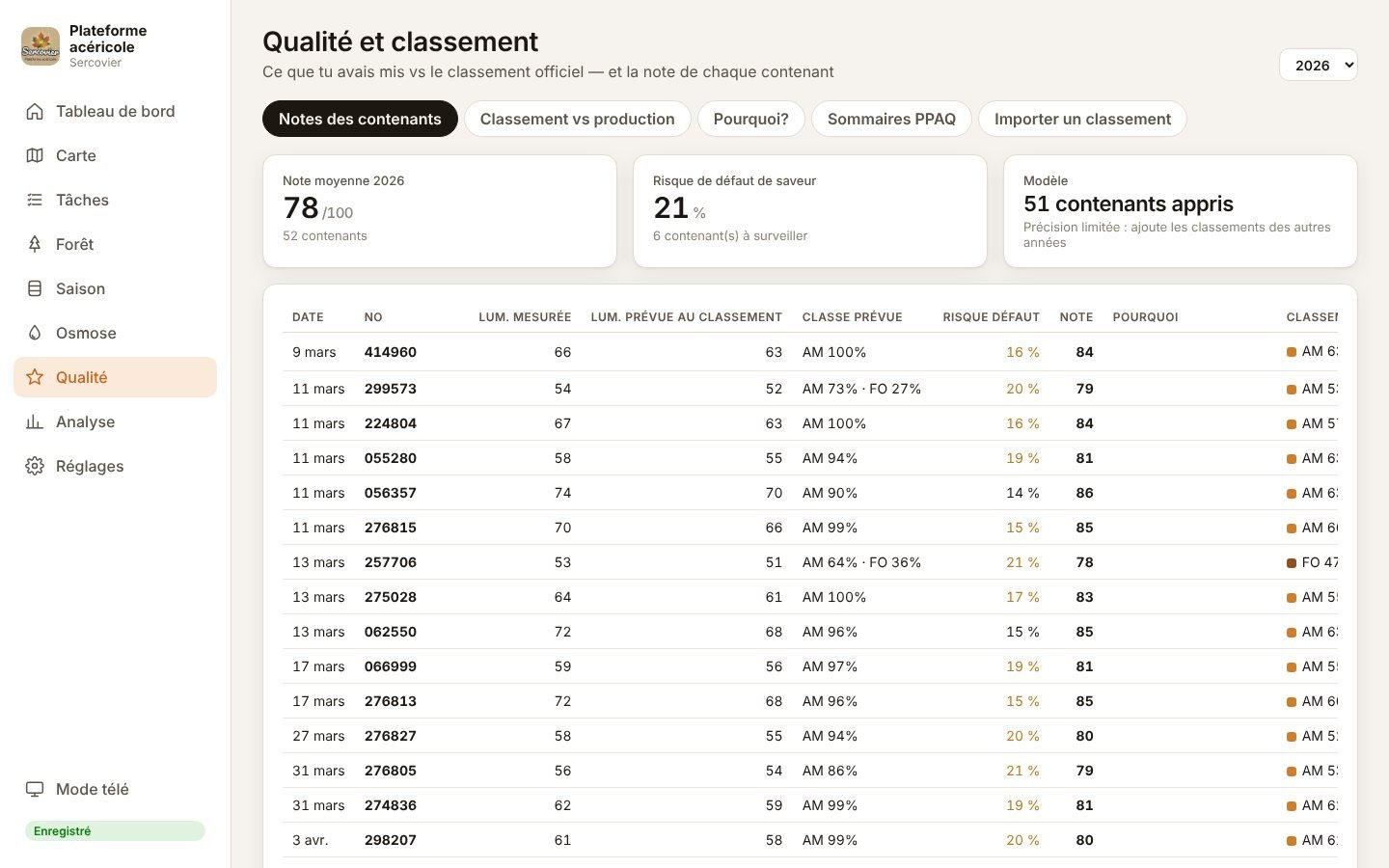Click the tree icon beside Forêt
This screenshot has height=868, width=1389.
click(35, 244)
